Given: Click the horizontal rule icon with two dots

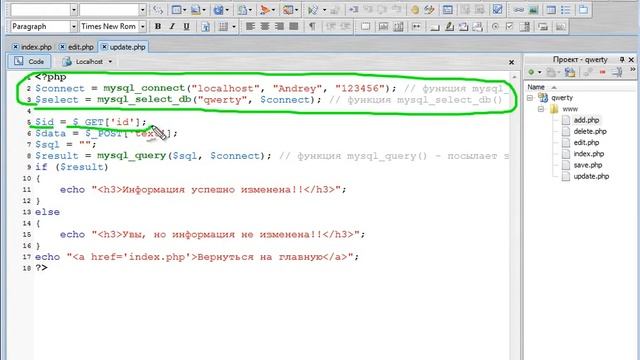Looking at the screenshot, I should coord(416,27).
